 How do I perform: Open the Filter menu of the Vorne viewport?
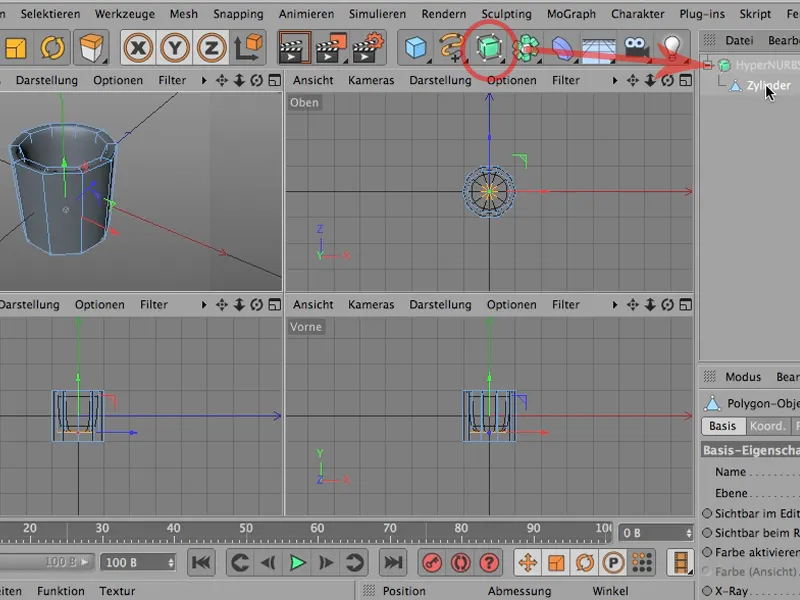[566, 305]
